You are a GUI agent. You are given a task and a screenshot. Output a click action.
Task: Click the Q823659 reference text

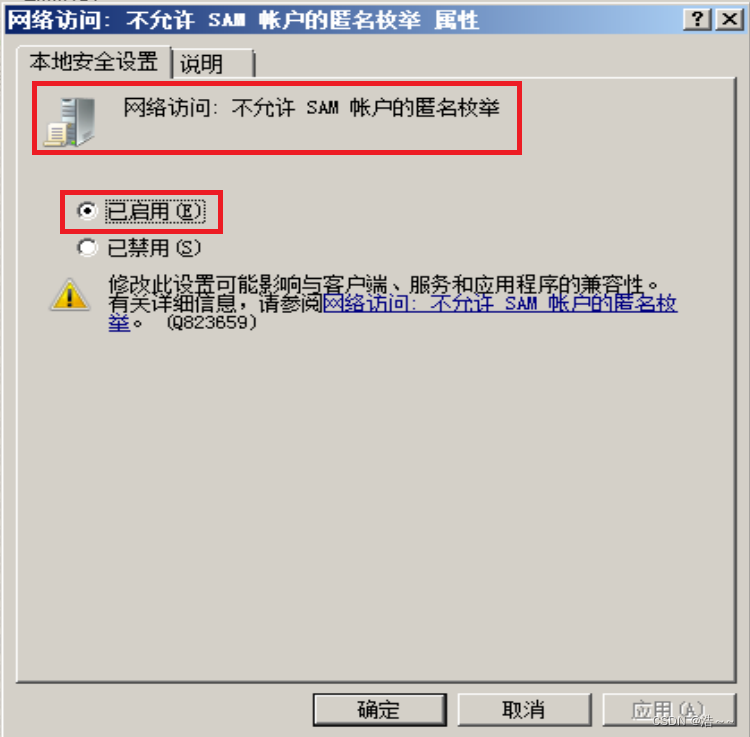click(212, 323)
